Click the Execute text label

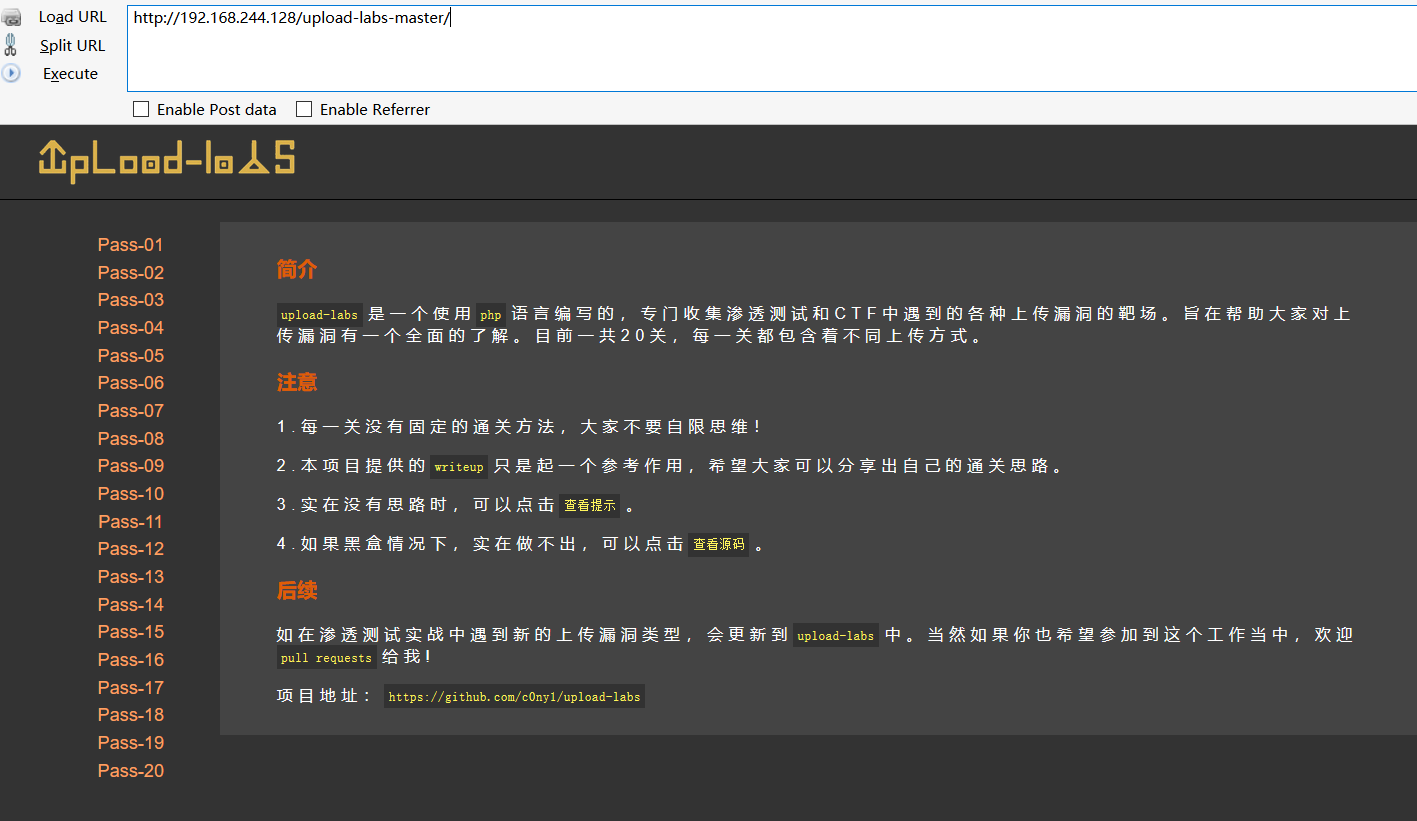click(x=69, y=73)
